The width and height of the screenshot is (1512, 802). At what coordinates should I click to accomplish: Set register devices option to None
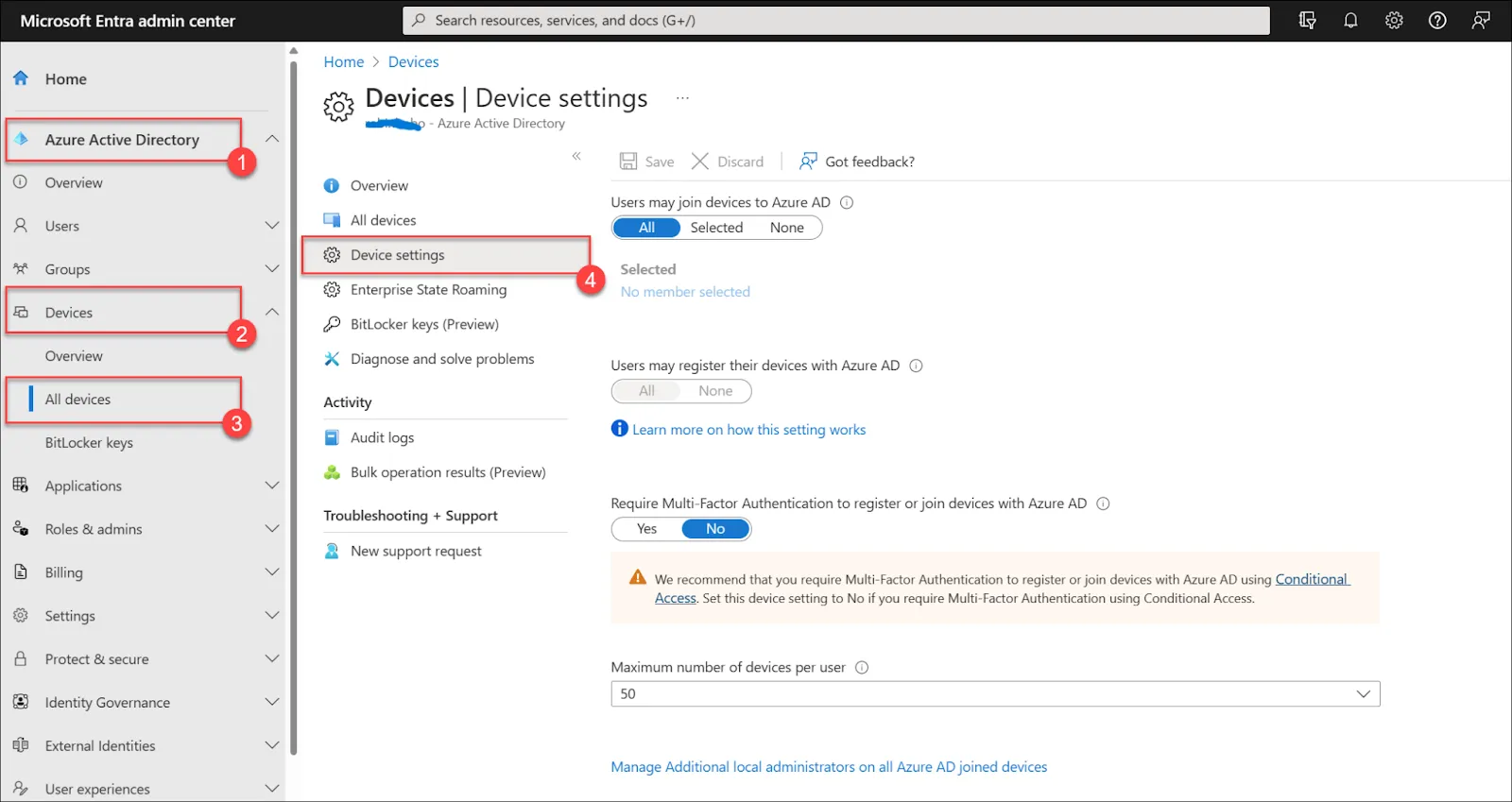(715, 391)
